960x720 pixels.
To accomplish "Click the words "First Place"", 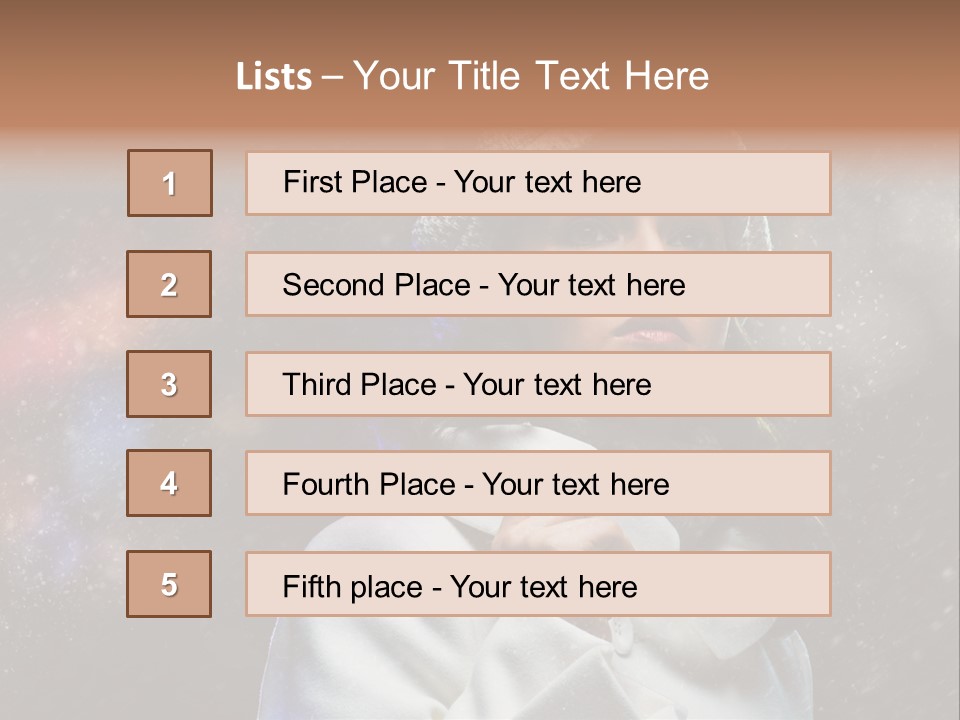I will click(357, 182).
